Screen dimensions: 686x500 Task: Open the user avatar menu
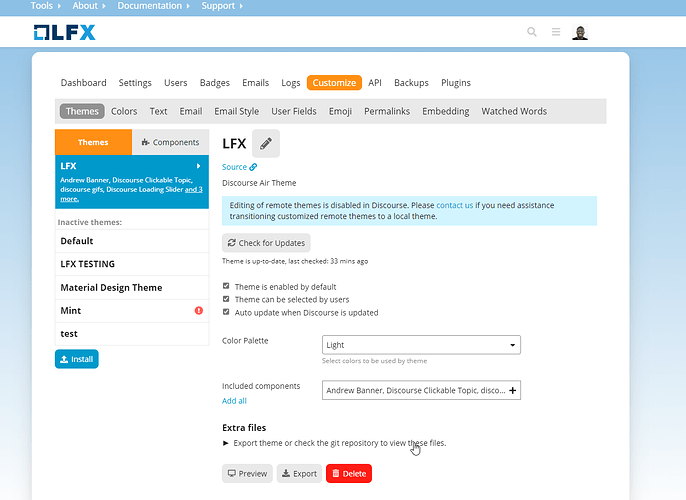coord(580,32)
